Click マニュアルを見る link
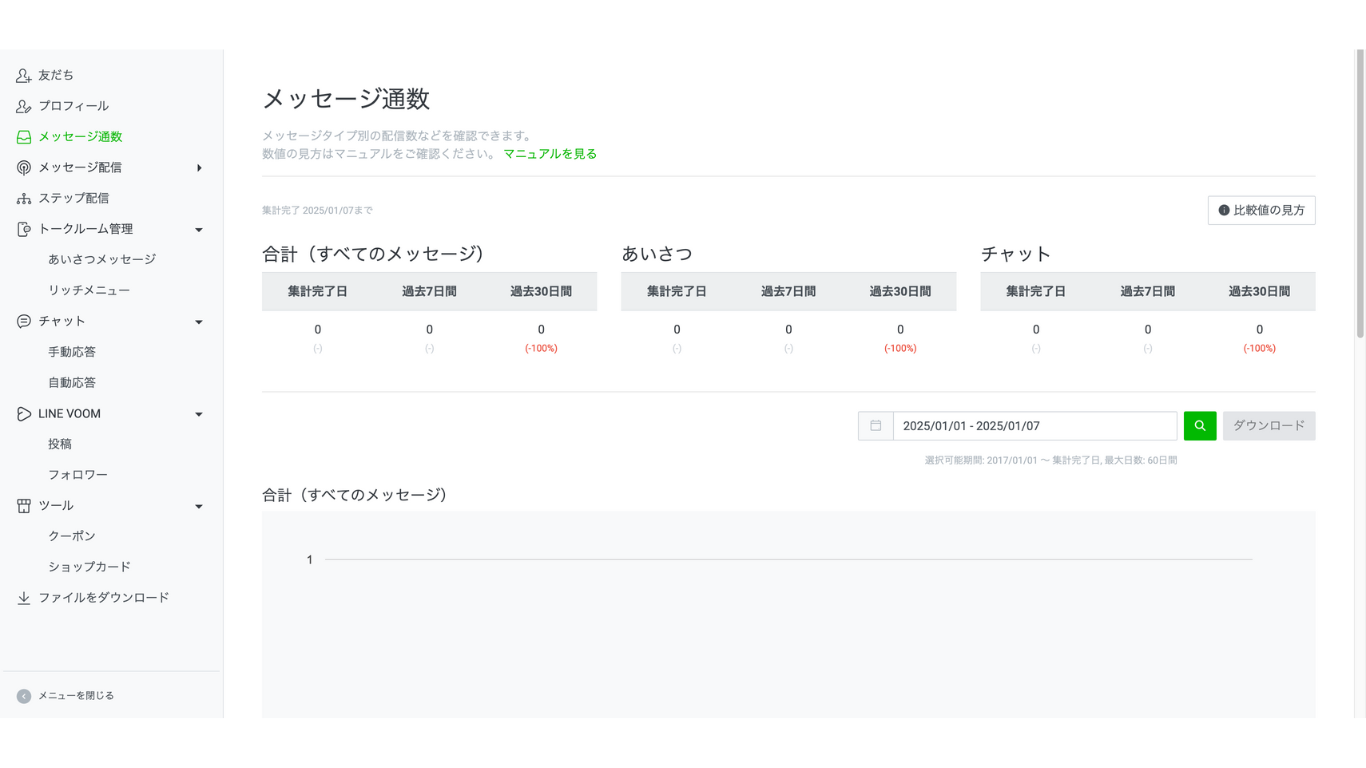This screenshot has height=768, width=1366. pos(550,154)
